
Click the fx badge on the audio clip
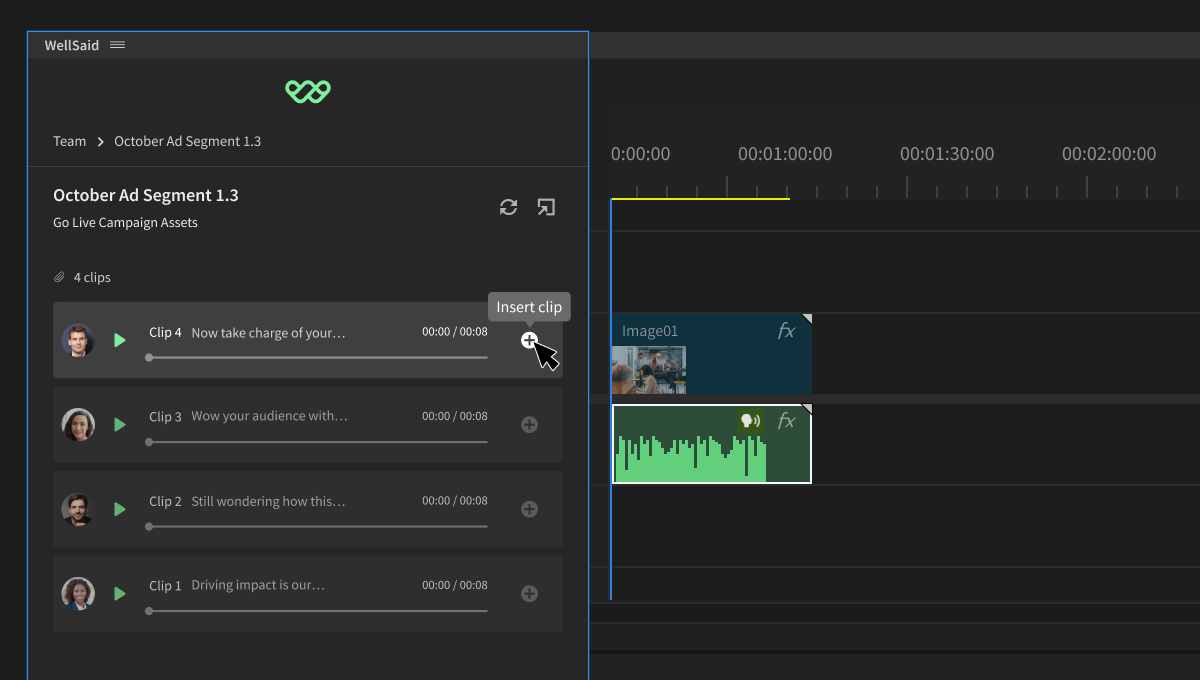point(786,421)
